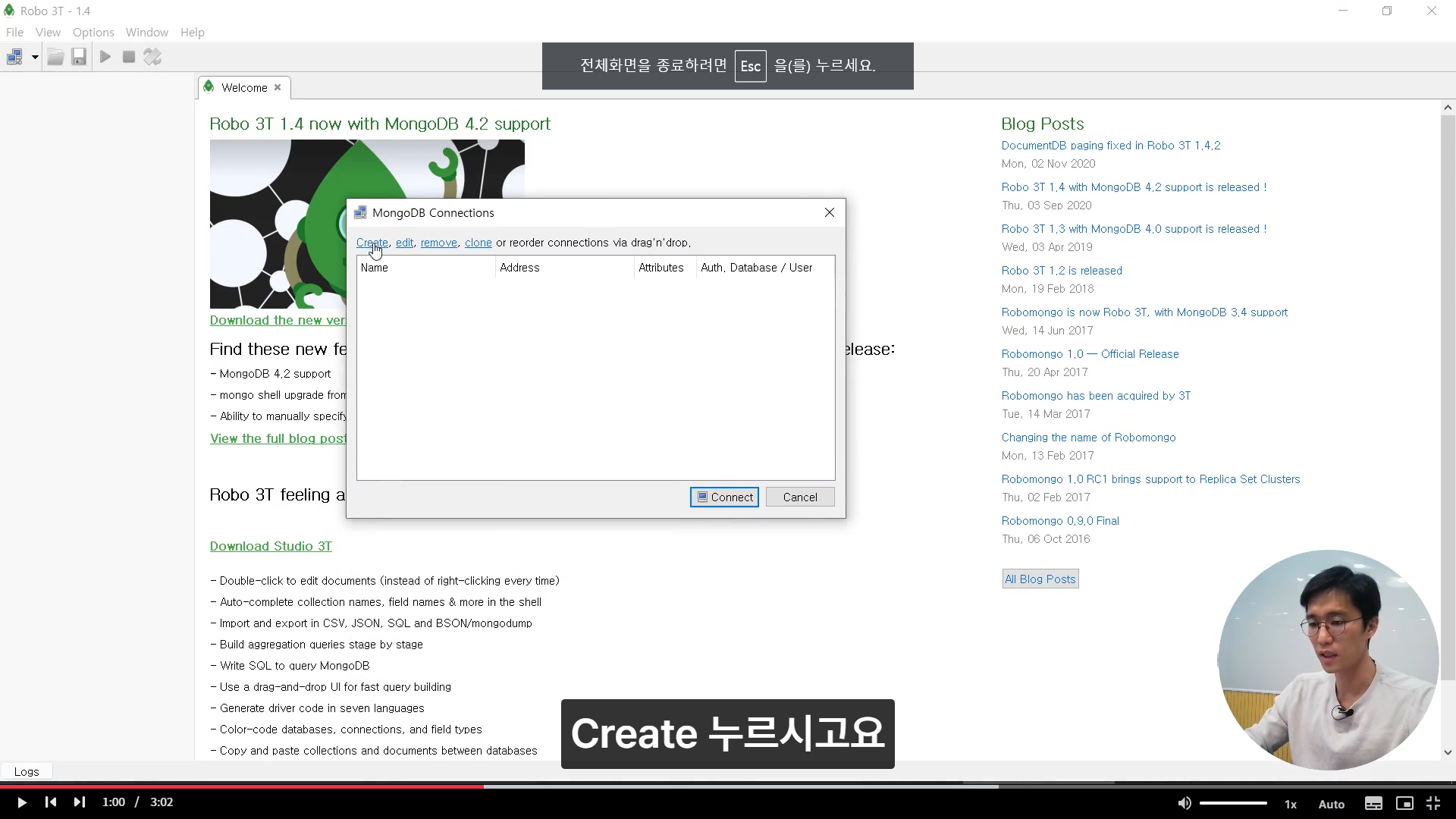Click the Stop toolbar icon

129,57
